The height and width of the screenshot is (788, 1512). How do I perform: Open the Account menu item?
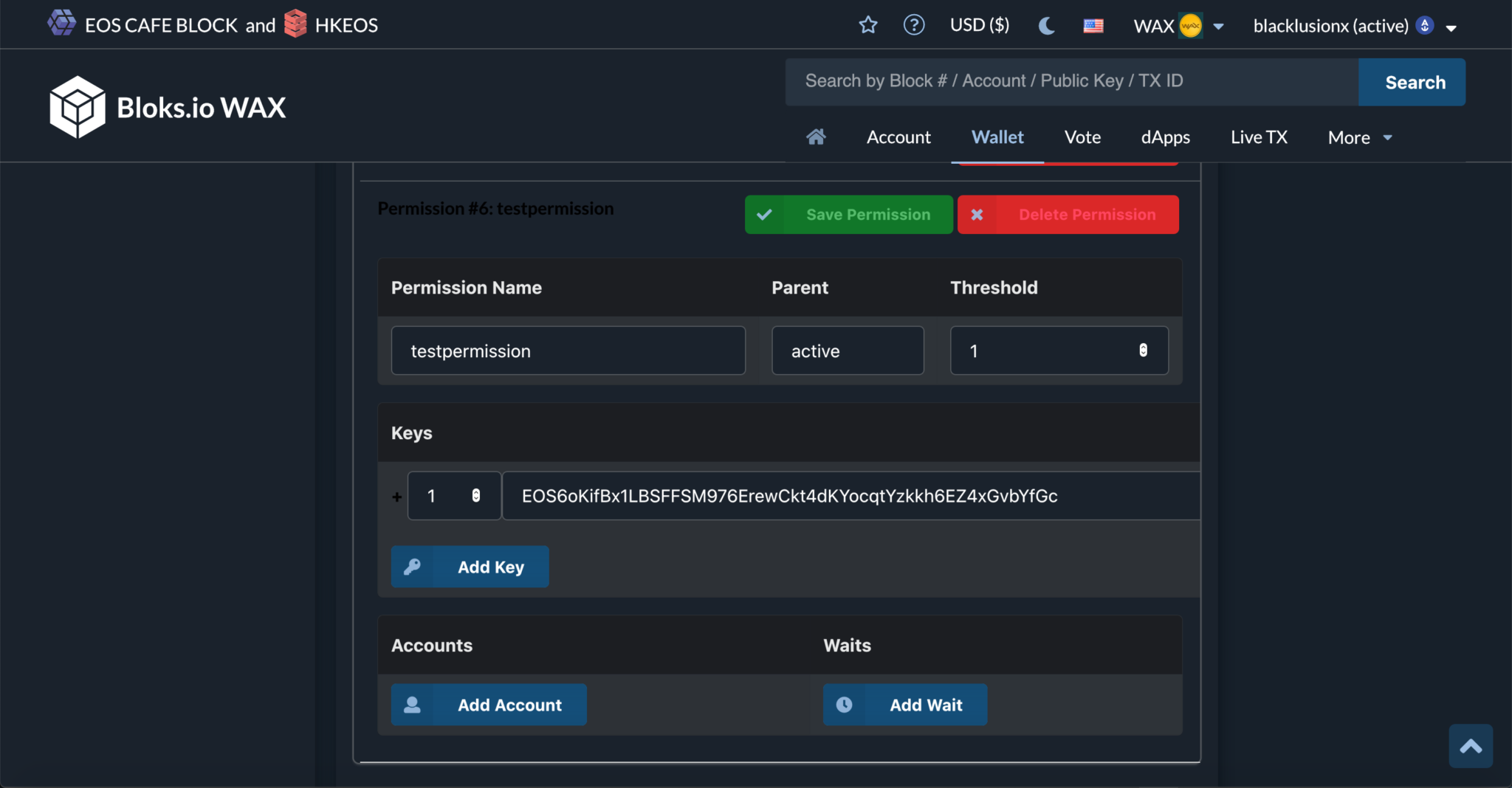[898, 137]
